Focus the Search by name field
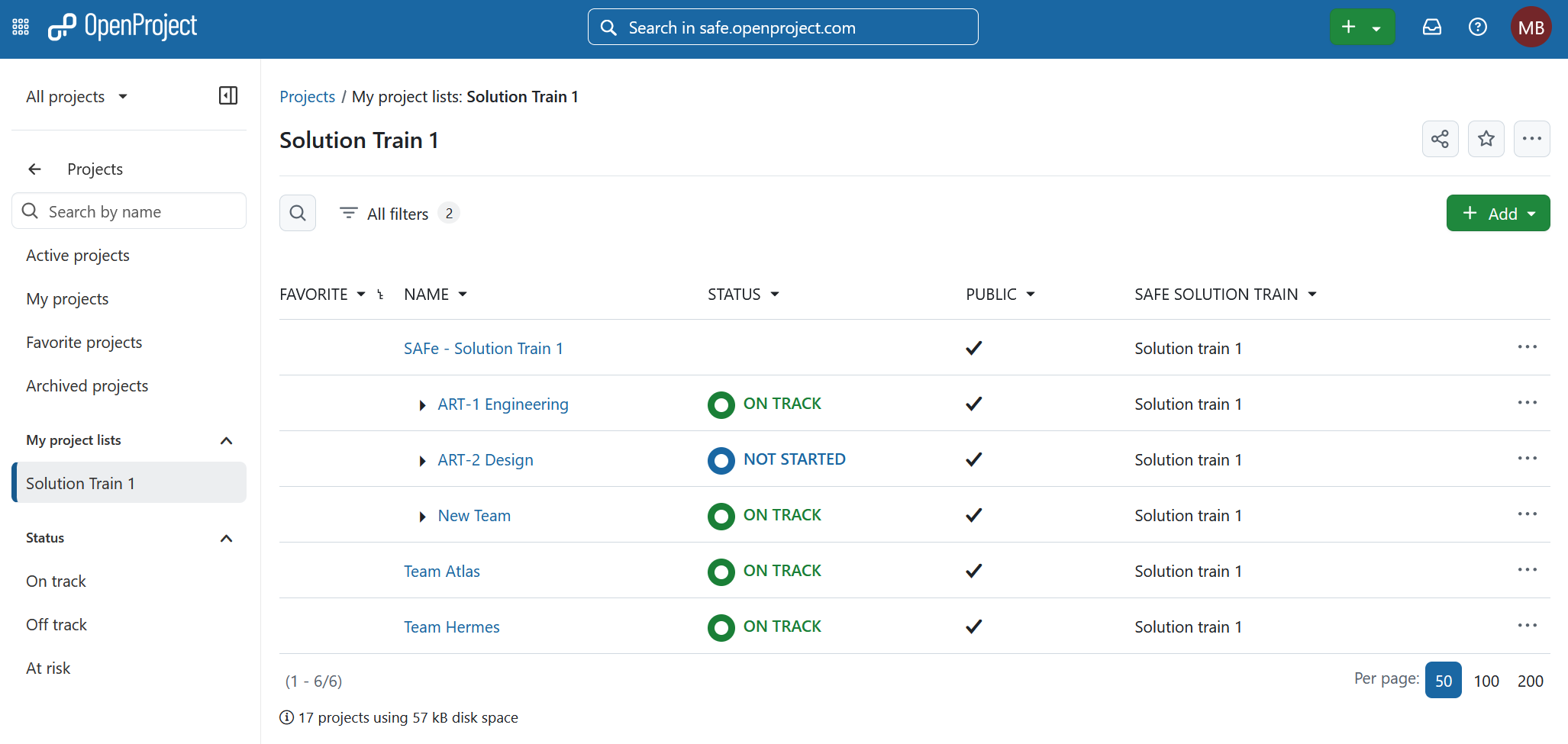This screenshot has width=1568, height=744. 129,211
